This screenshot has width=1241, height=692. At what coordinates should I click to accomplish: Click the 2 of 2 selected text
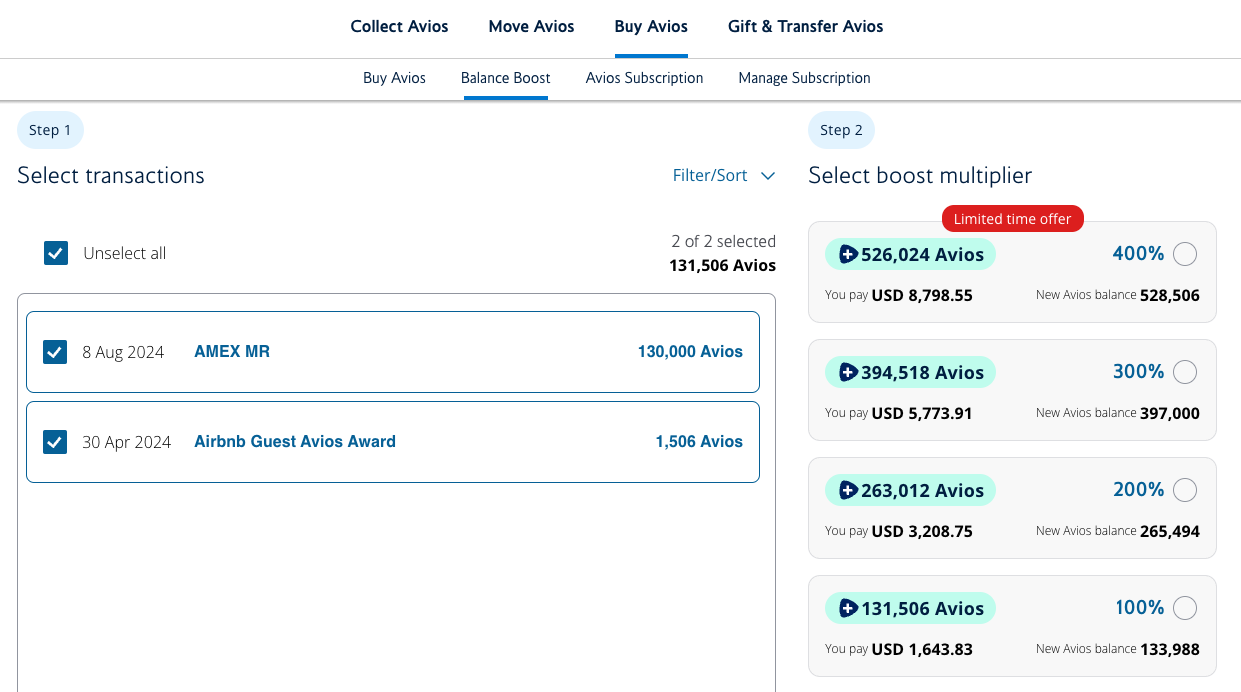pos(723,242)
